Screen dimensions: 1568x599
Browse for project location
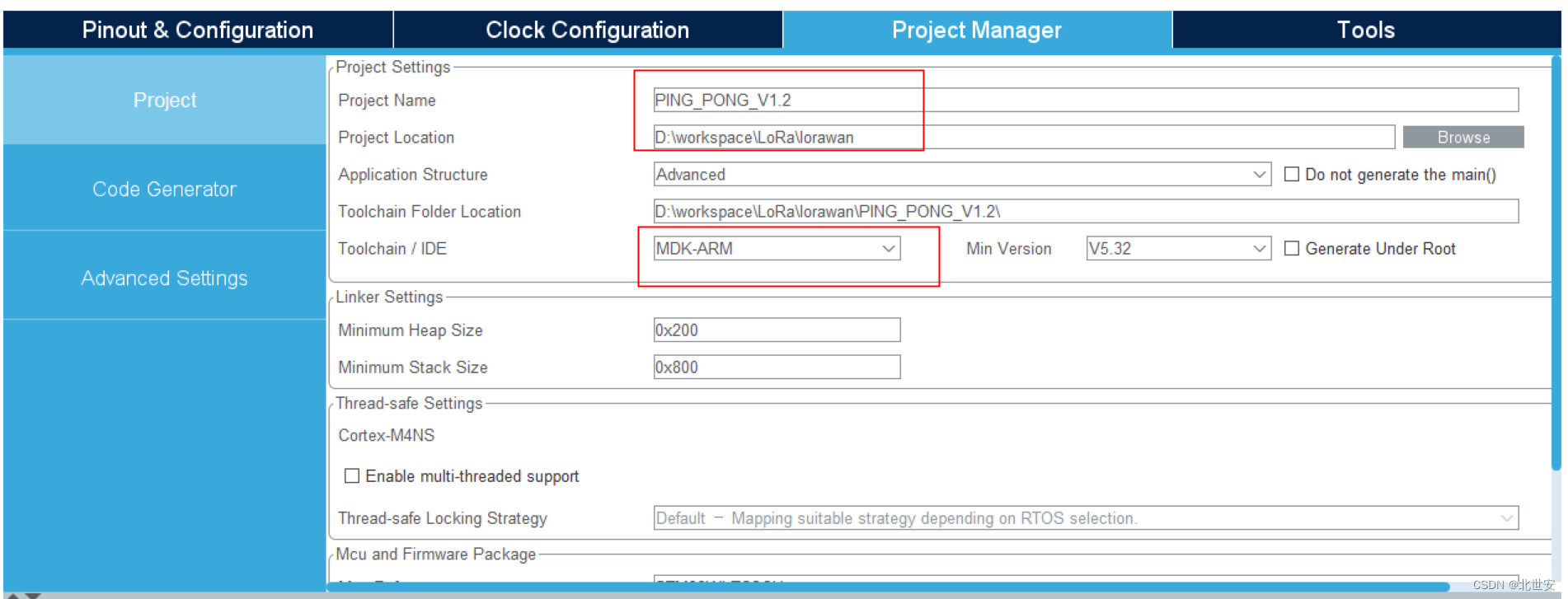coord(1463,137)
